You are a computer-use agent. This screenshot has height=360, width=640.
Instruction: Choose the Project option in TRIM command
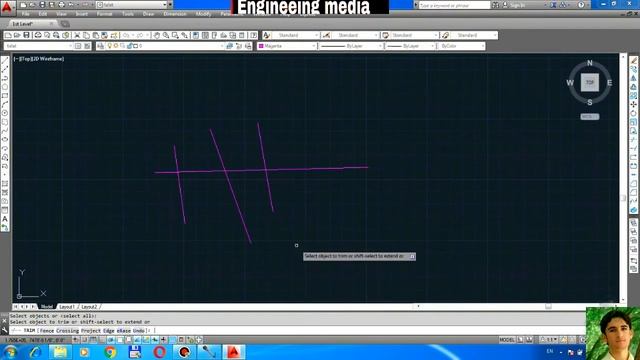91,331
